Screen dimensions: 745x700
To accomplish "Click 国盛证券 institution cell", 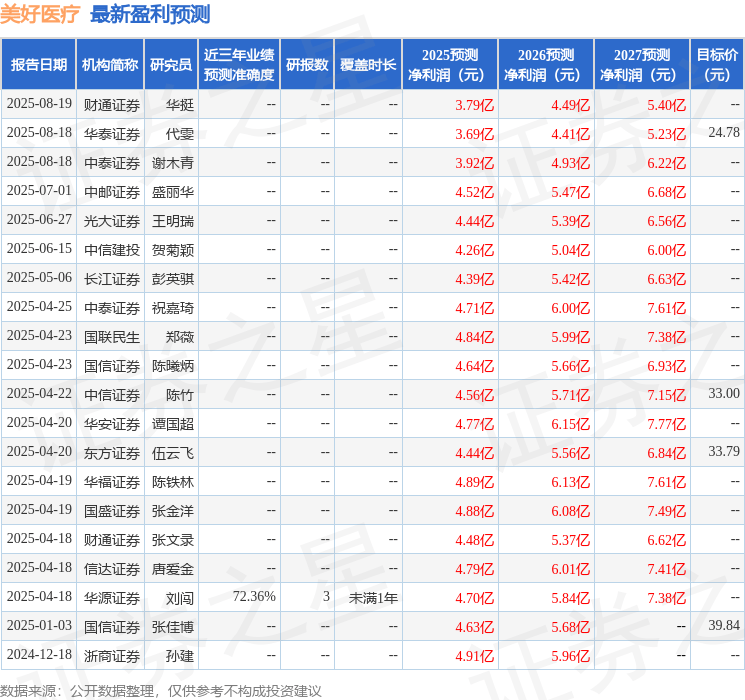I will (x=112, y=510).
